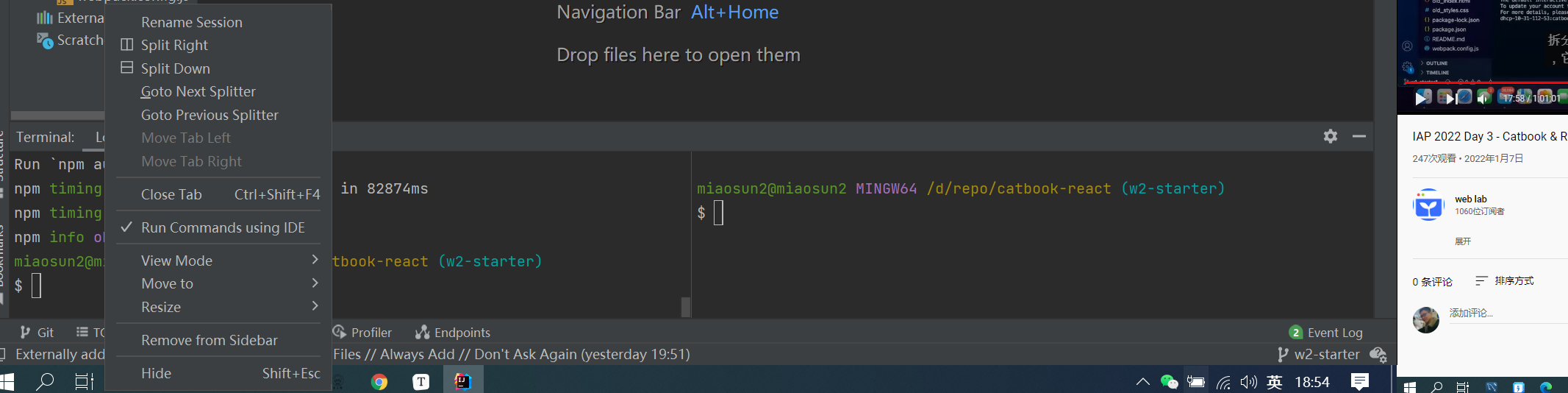This screenshot has height=393, width=1568.
Task: Click the project panel horizontal scrollbar
Action: pyautogui.click(x=57, y=116)
